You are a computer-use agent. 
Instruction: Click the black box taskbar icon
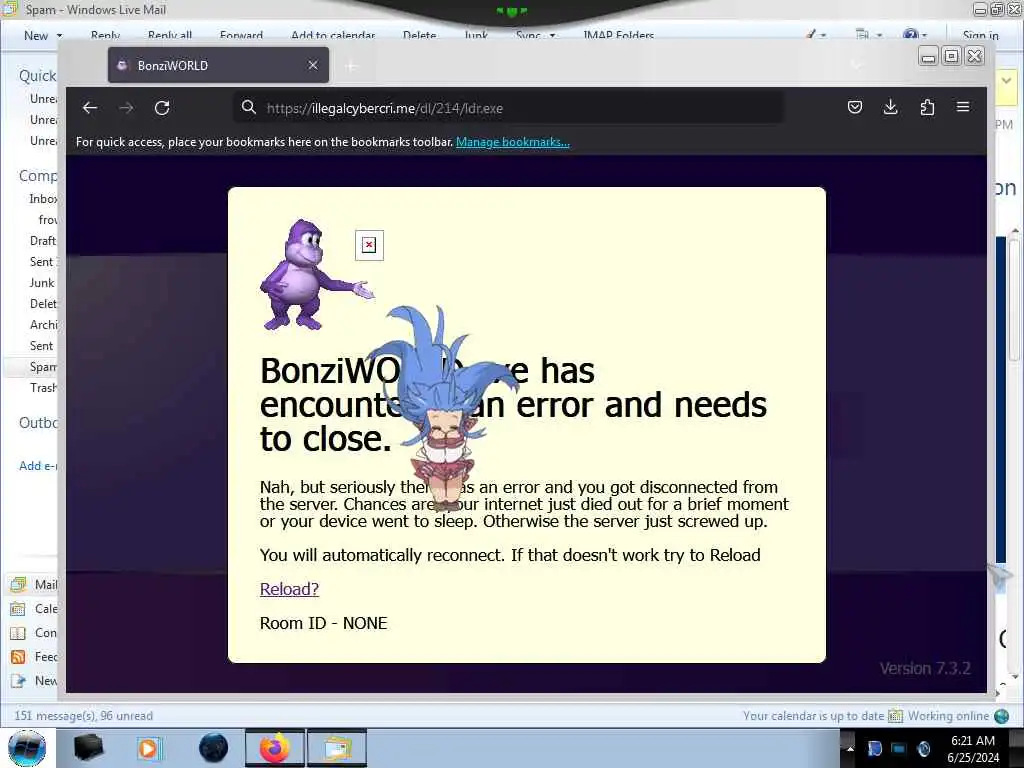pos(88,748)
